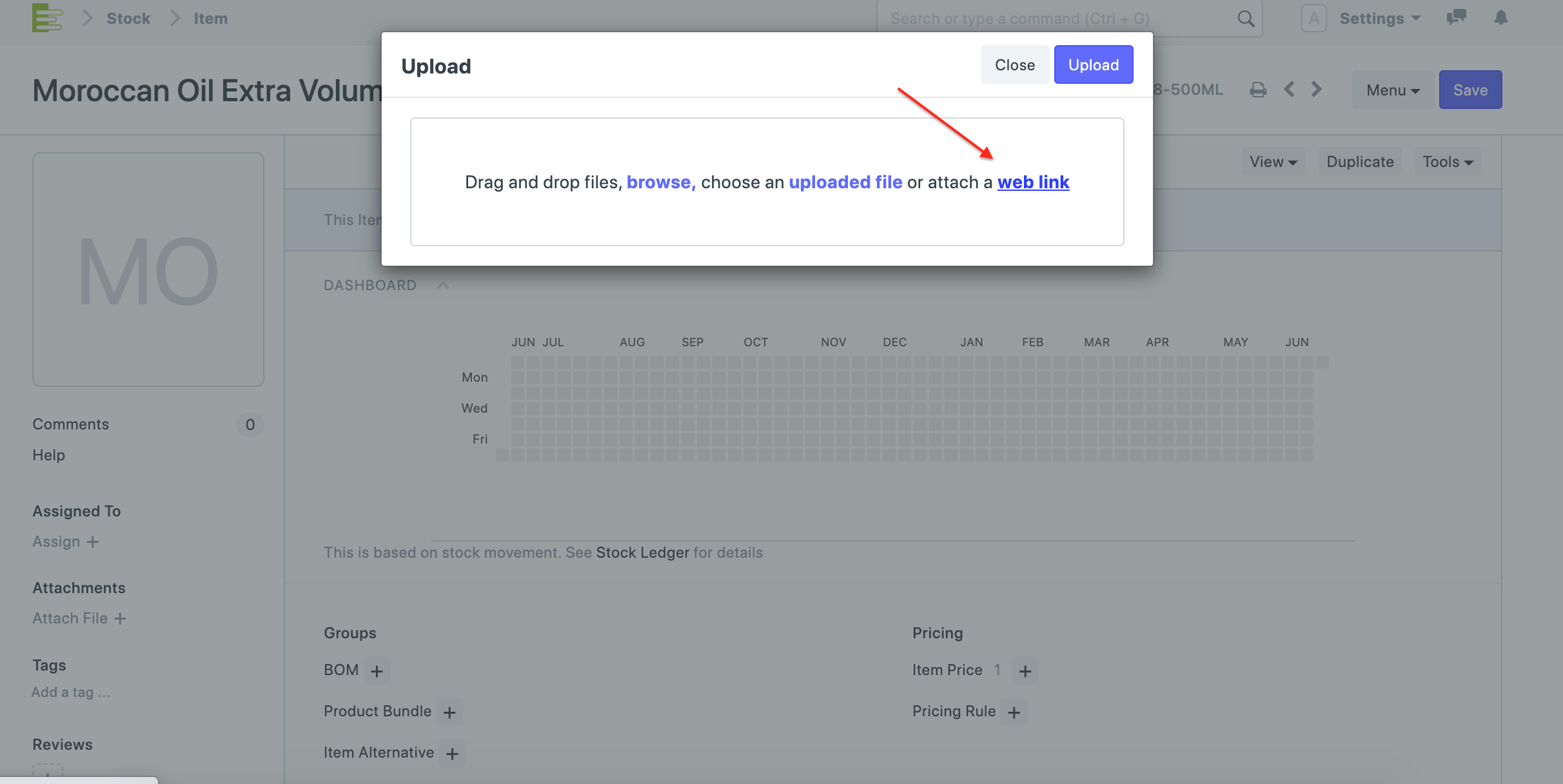
Task: Click the uploaded file link
Action: pyautogui.click(x=845, y=182)
